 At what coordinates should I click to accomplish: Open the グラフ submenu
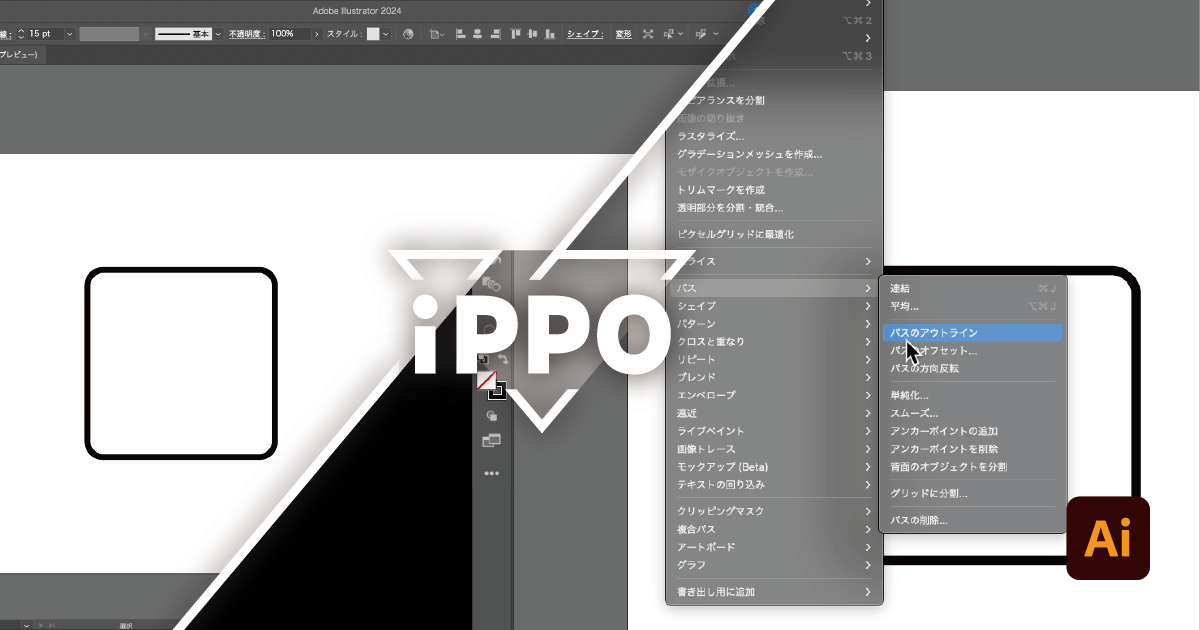[x=774, y=565]
